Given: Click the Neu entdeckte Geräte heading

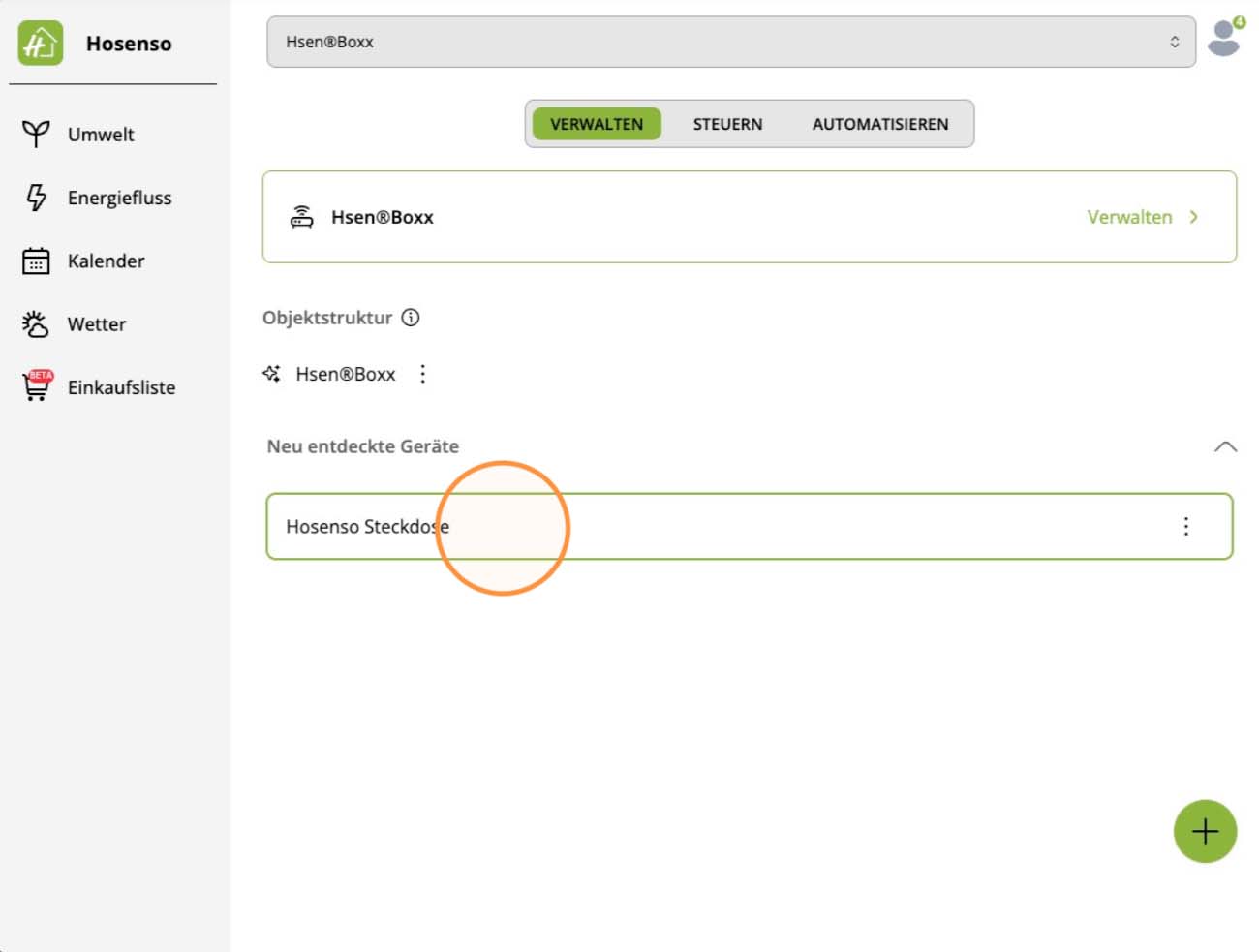Looking at the screenshot, I should click(363, 446).
